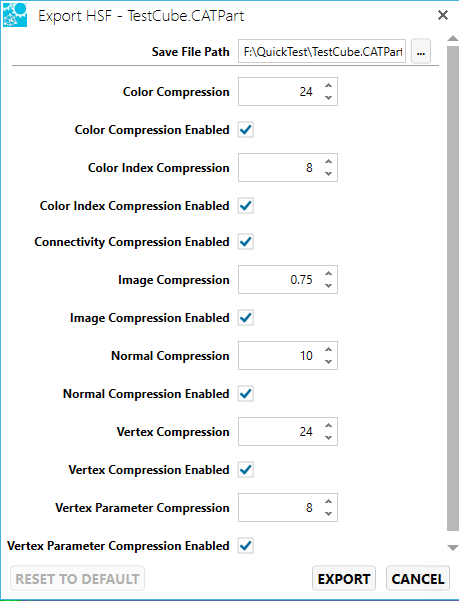This screenshot has width=459, height=601.
Task: Click the app icon in title bar
Action: pyautogui.click(x=15, y=15)
